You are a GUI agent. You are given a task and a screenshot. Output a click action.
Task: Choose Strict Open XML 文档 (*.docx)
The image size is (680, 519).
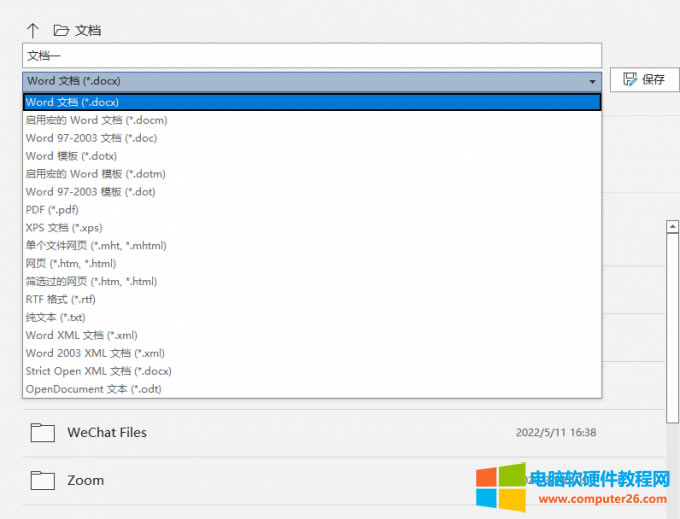pyautogui.click(x=312, y=371)
